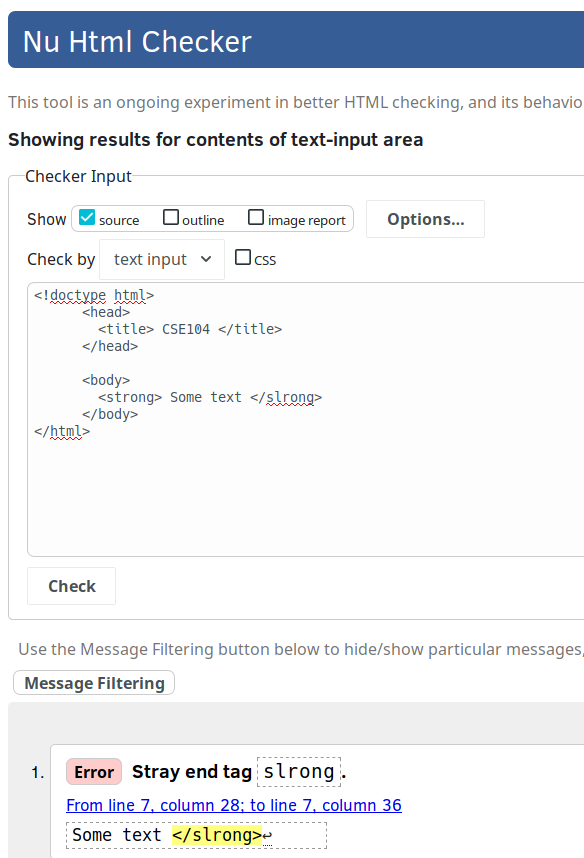
Task: Click the <!doctype html> line in textarea
Action: tap(94, 295)
